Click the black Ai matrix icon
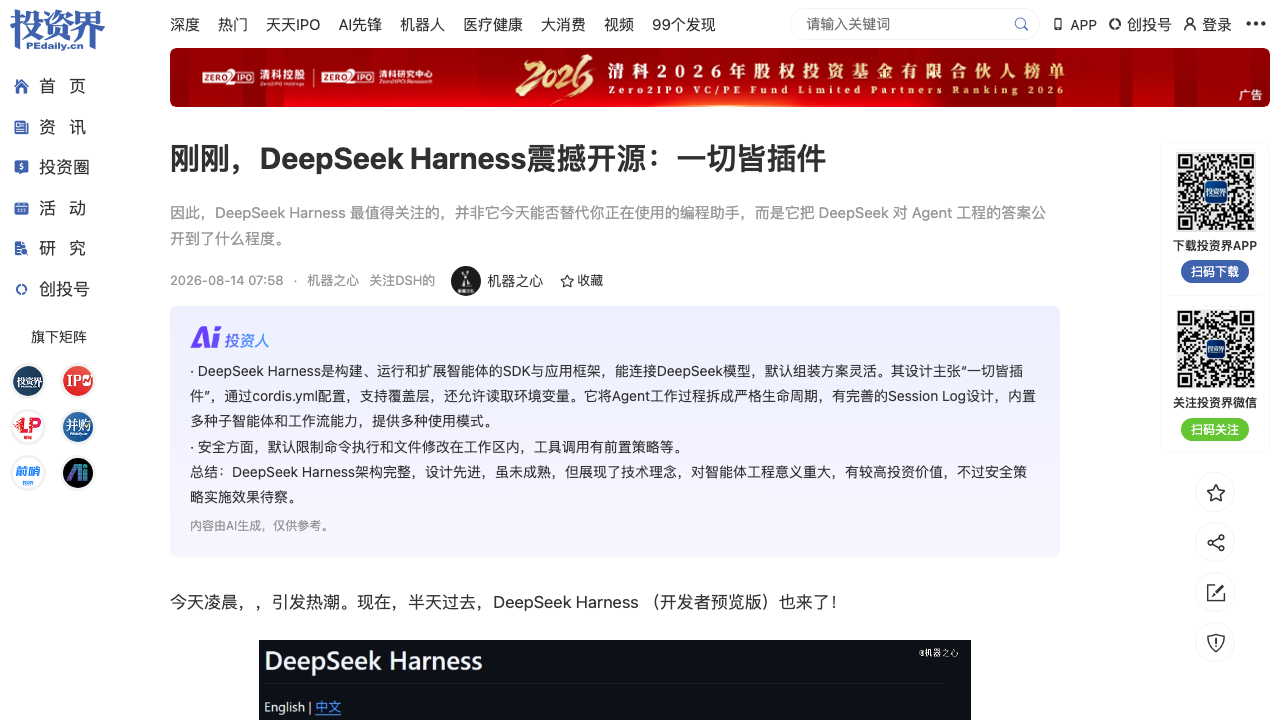 tap(78, 473)
